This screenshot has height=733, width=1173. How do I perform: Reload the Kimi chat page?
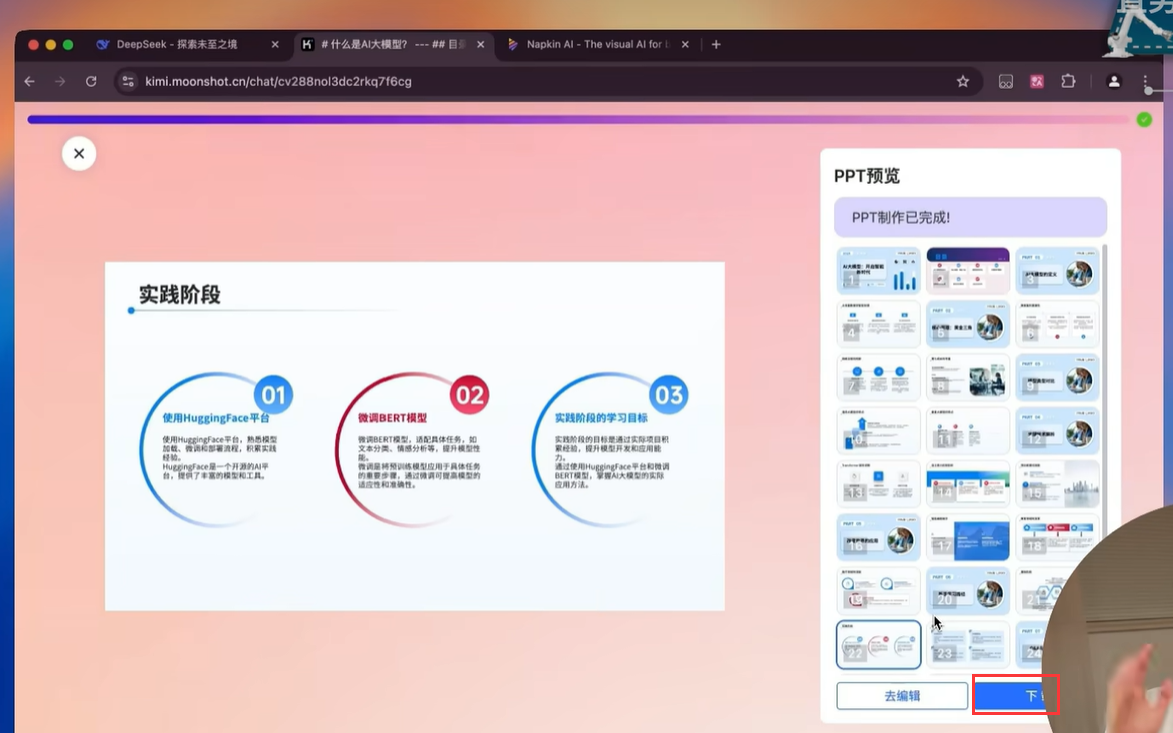(91, 82)
